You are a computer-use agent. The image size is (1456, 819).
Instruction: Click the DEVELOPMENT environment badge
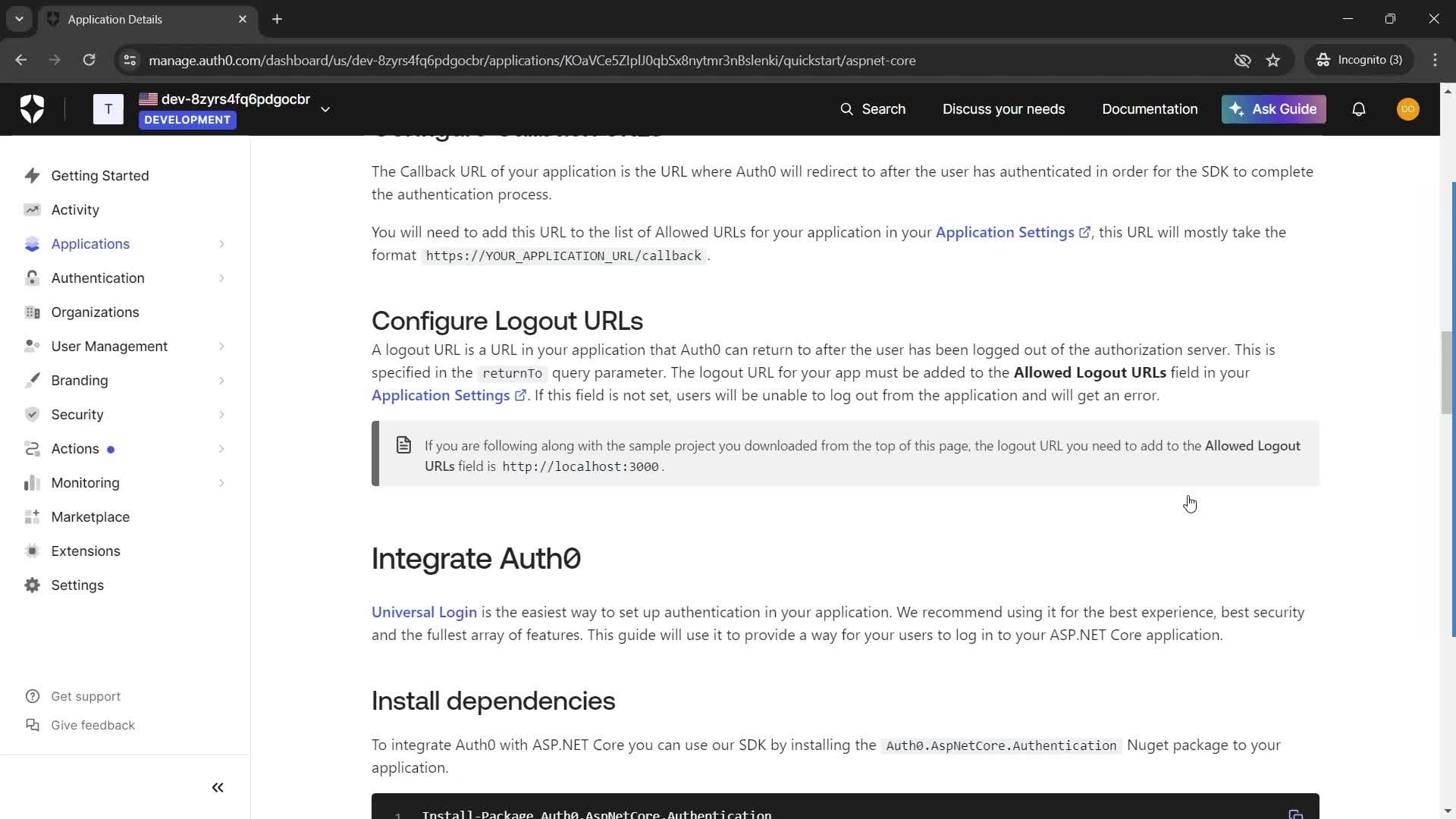tap(187, 120)
